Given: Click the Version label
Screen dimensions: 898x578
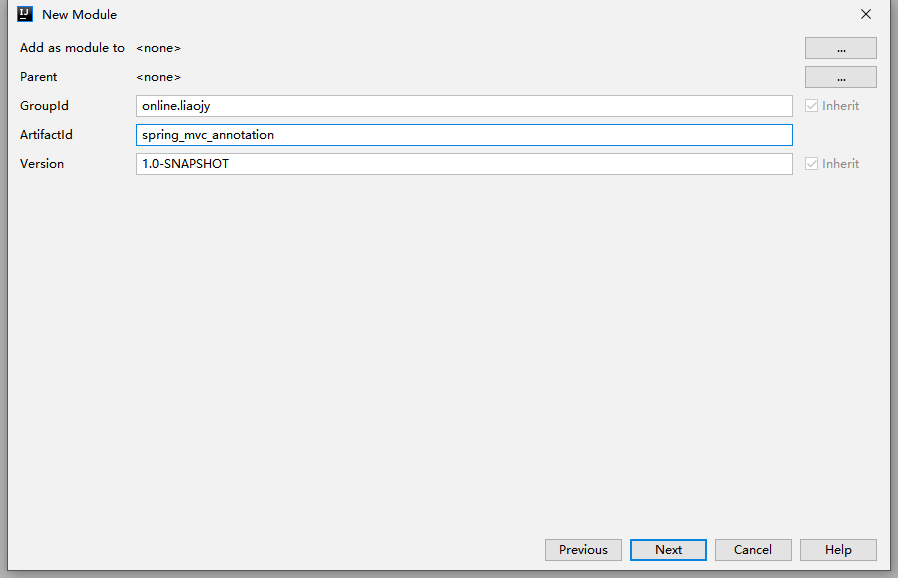Looking at the screenshot, I should [42, 164].
